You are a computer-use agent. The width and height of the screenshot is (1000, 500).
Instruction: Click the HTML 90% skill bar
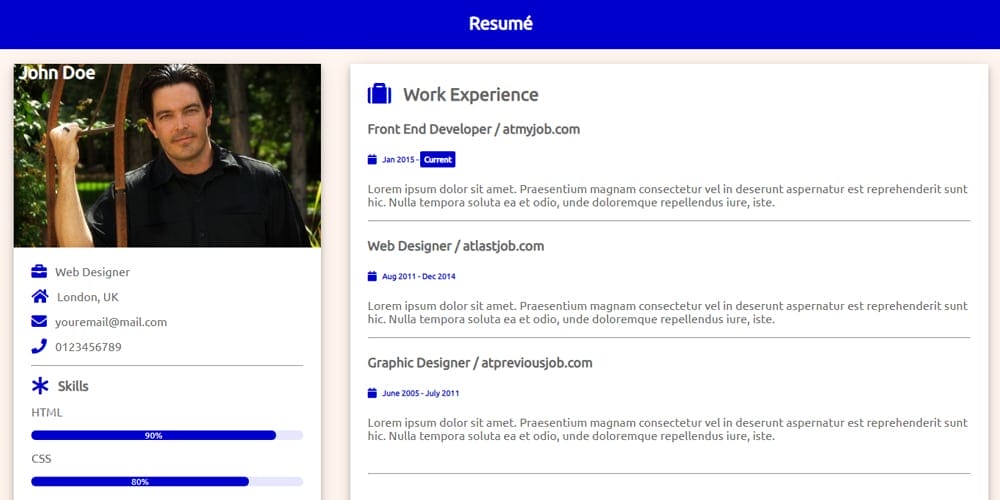pyautogui.click(x=166, y=435)
